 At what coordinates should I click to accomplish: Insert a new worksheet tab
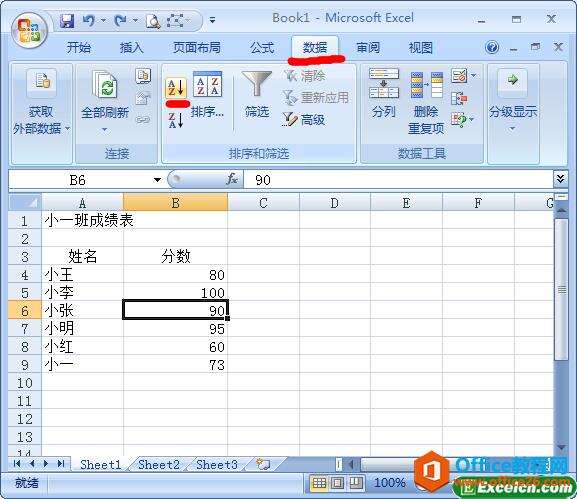pyautogui.click(x=263, y=464)
